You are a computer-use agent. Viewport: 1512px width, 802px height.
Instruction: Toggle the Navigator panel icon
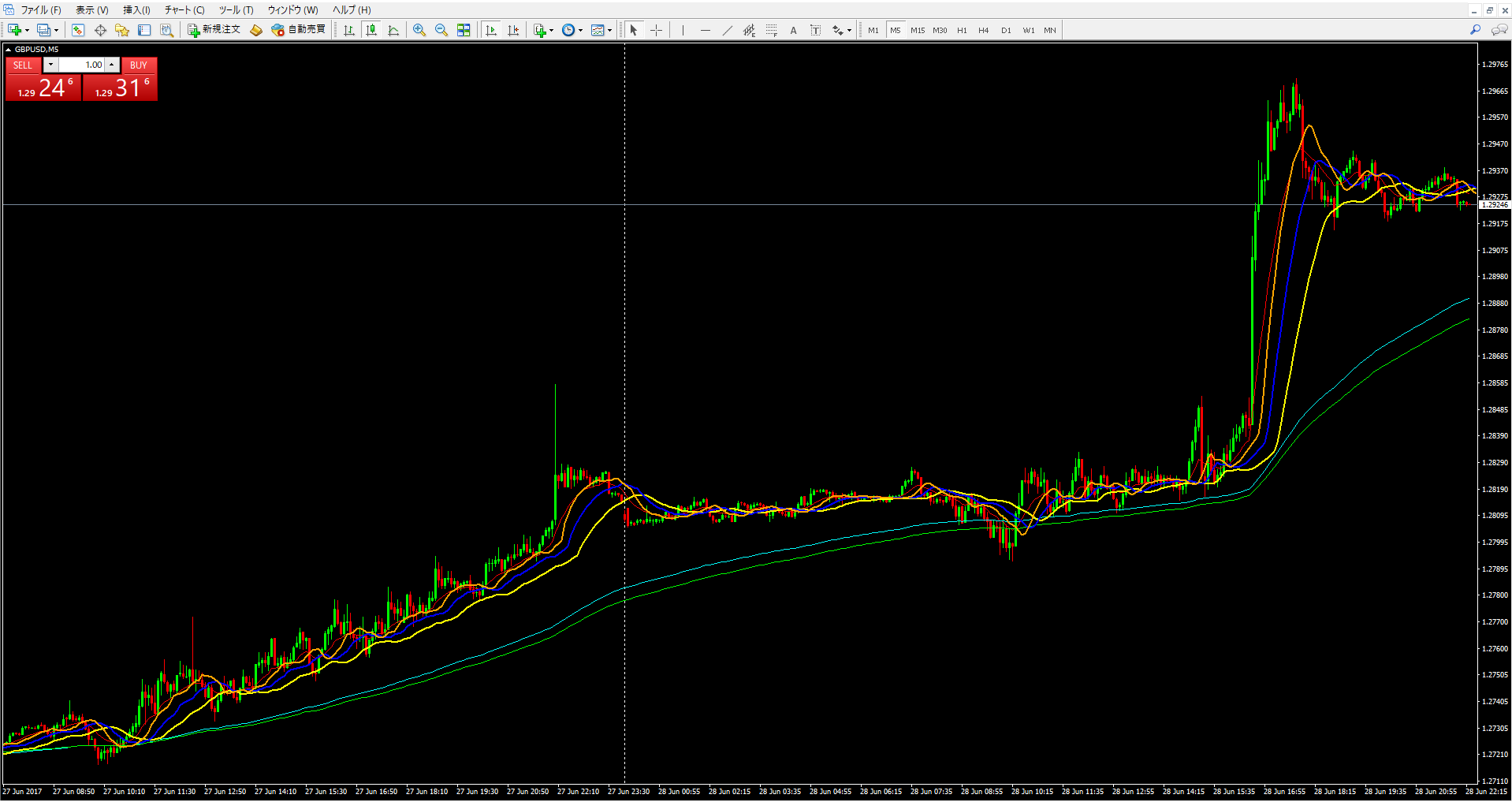coord(122,30)
